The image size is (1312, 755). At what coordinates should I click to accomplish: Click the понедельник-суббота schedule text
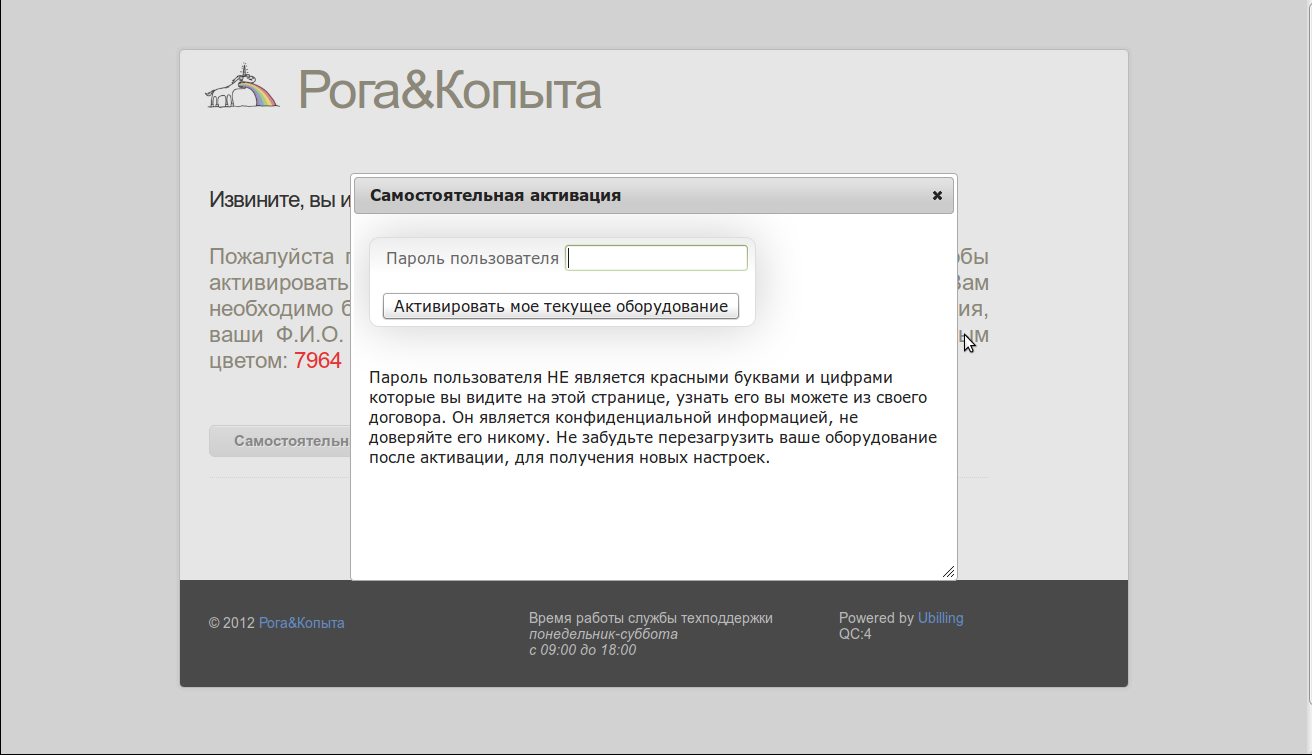(x=603, y=634)
